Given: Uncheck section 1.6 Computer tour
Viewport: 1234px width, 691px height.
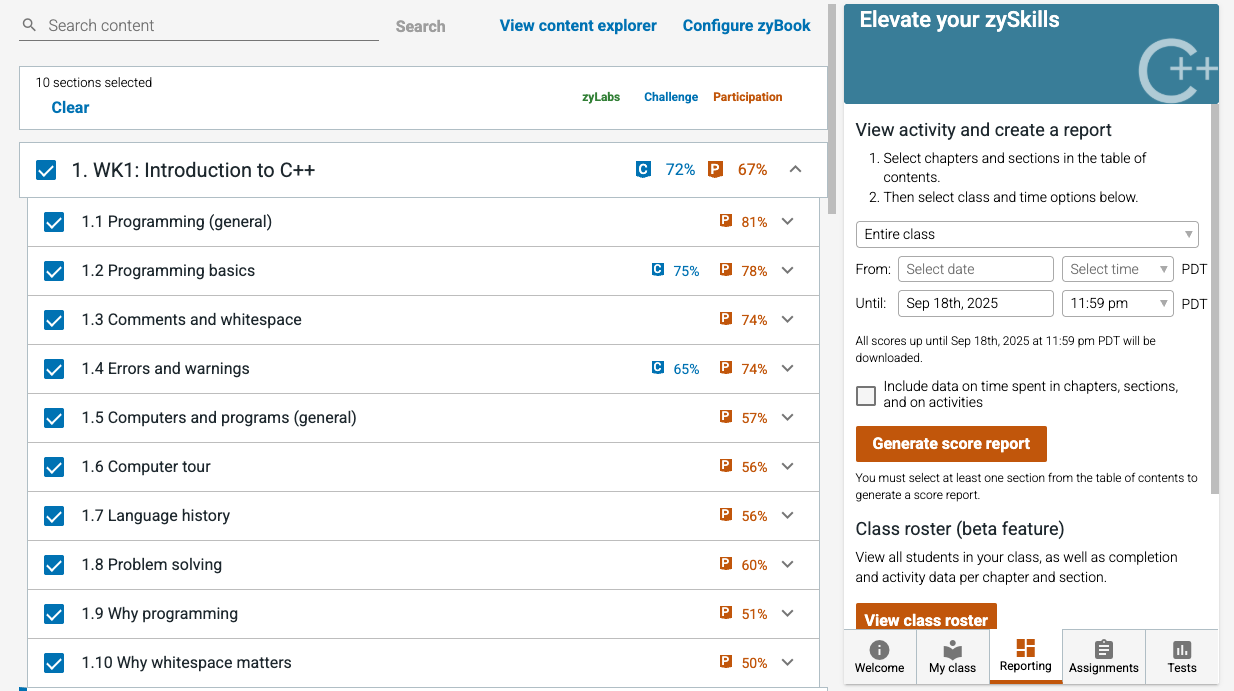Looking at the screenshot, I should (x=54, y=467).
